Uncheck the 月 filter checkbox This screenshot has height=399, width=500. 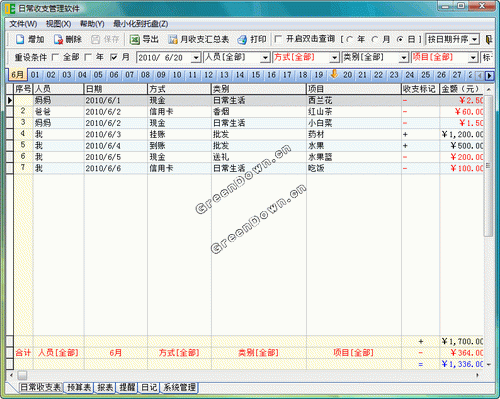coord(114,57)
